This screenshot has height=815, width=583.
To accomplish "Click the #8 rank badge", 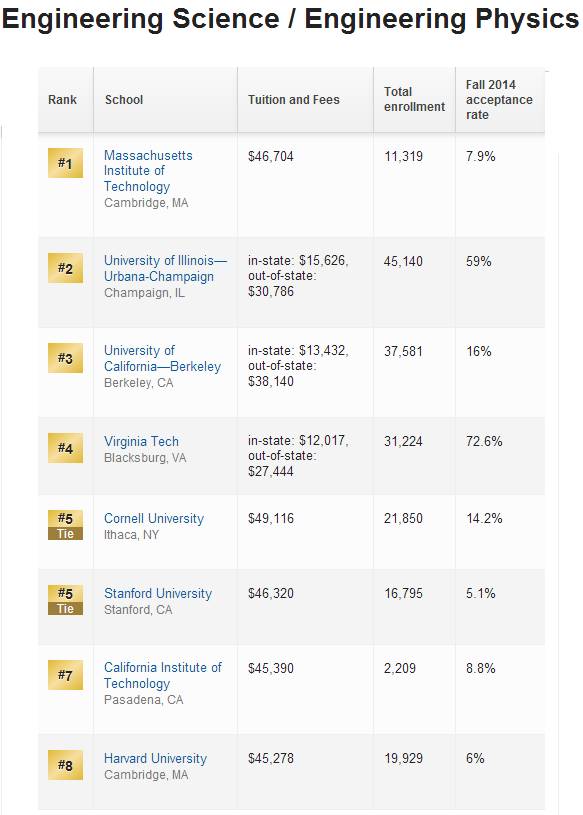I will tap(65, 765).
